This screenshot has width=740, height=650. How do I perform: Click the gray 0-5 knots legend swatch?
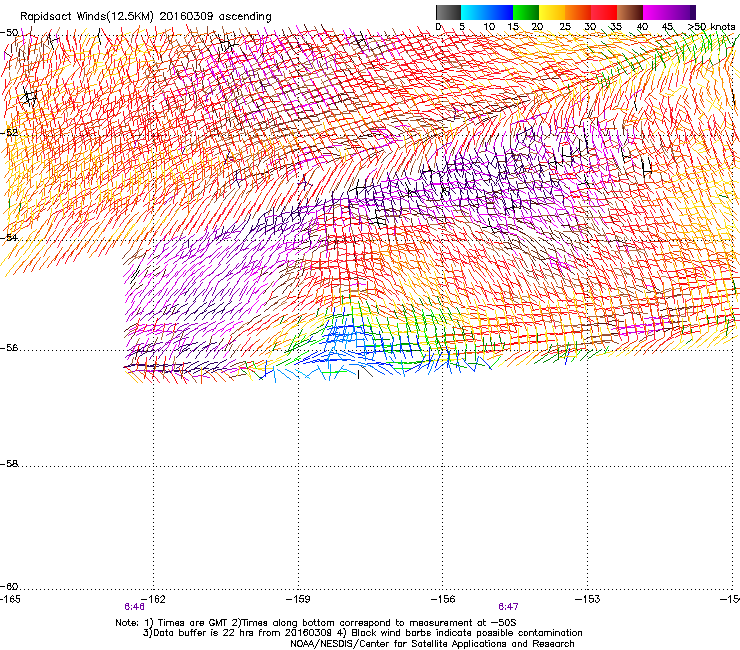tap(448, 12)
